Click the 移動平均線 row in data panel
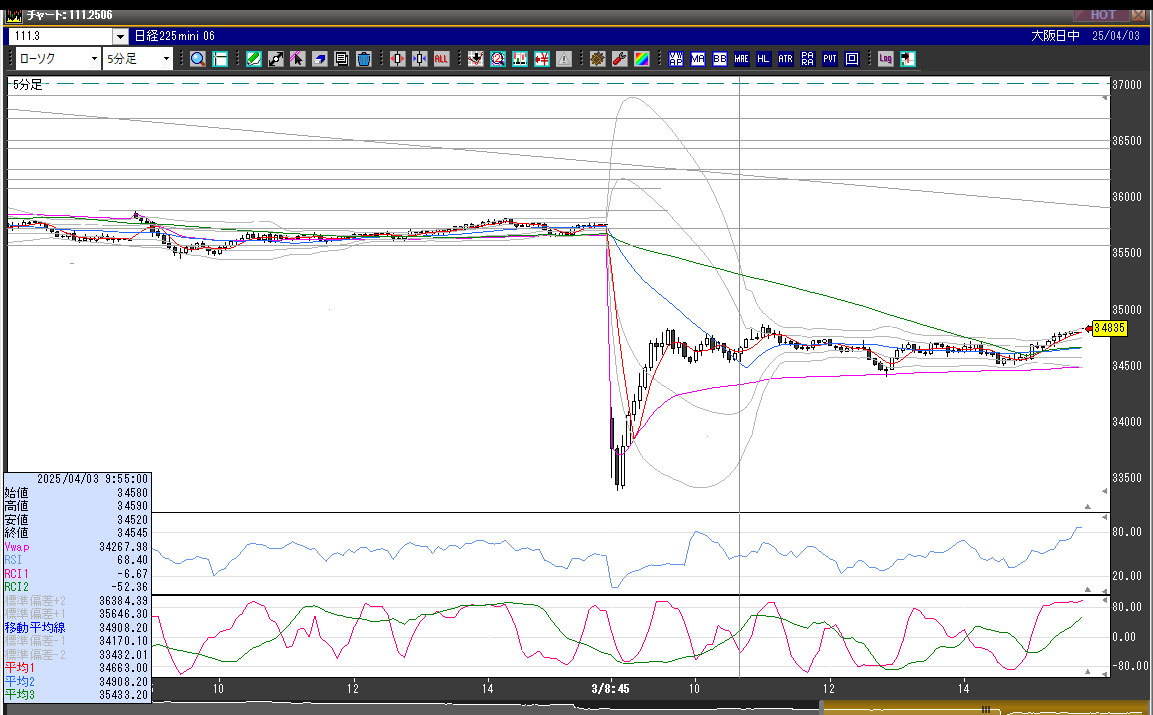Viewport: 1153px width, 715px height. pos(76,627)
